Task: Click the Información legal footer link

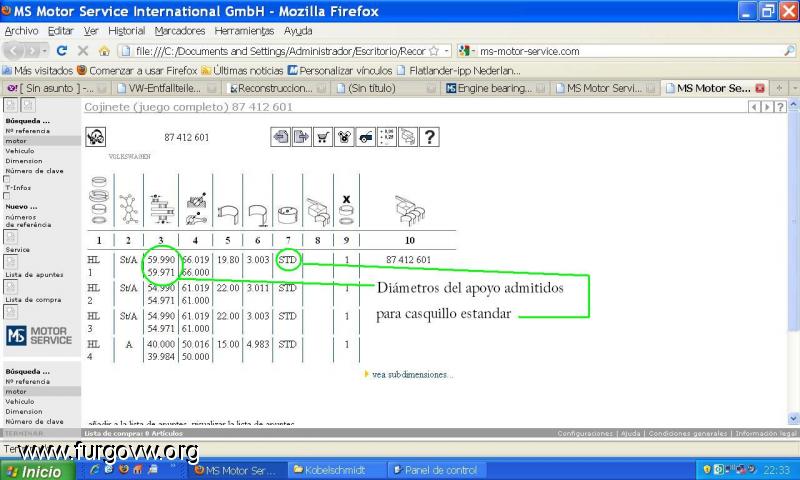Action: pos(766,433)
